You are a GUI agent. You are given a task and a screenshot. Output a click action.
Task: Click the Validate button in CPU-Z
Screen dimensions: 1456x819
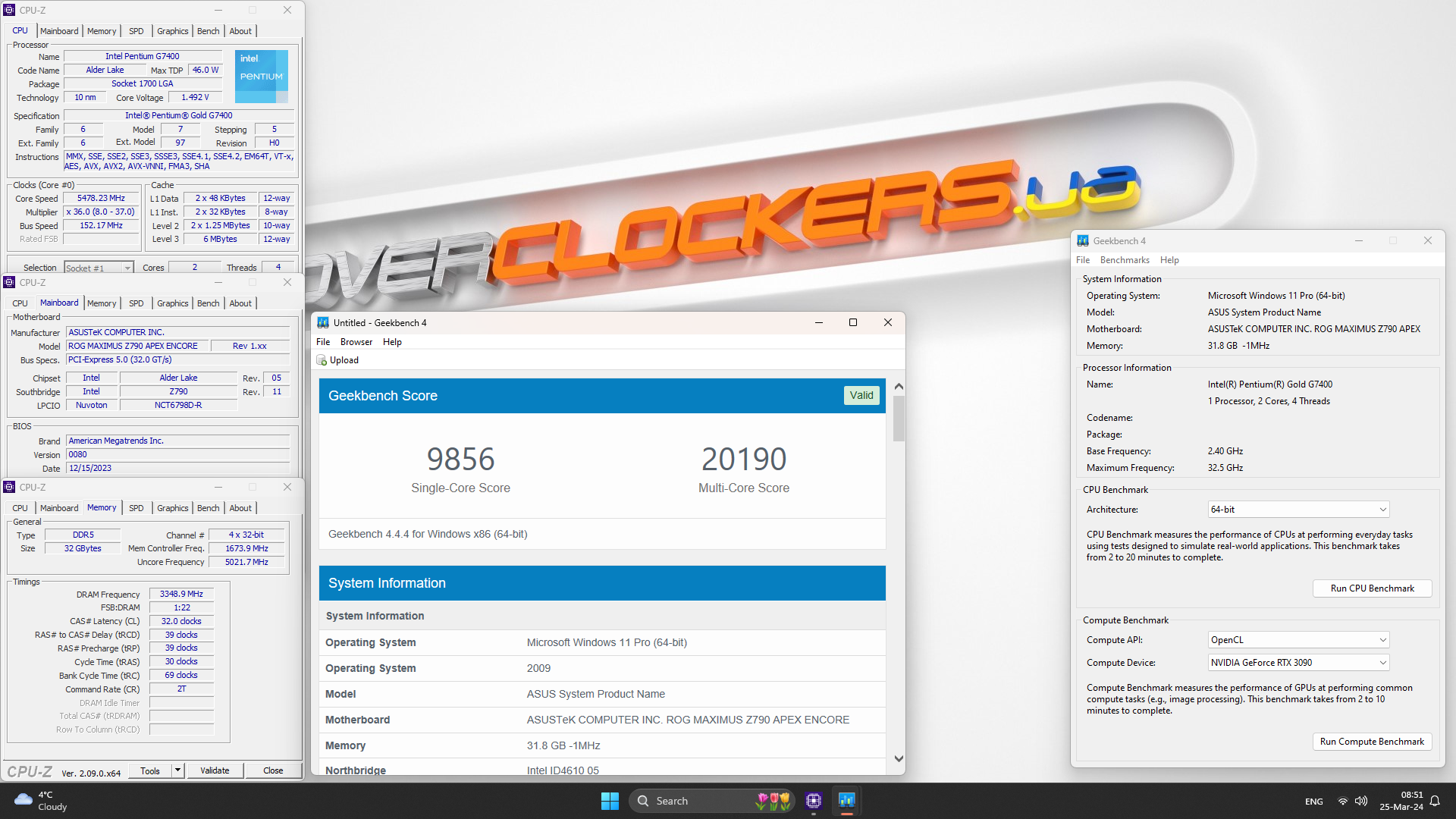(x=215, y=770)
